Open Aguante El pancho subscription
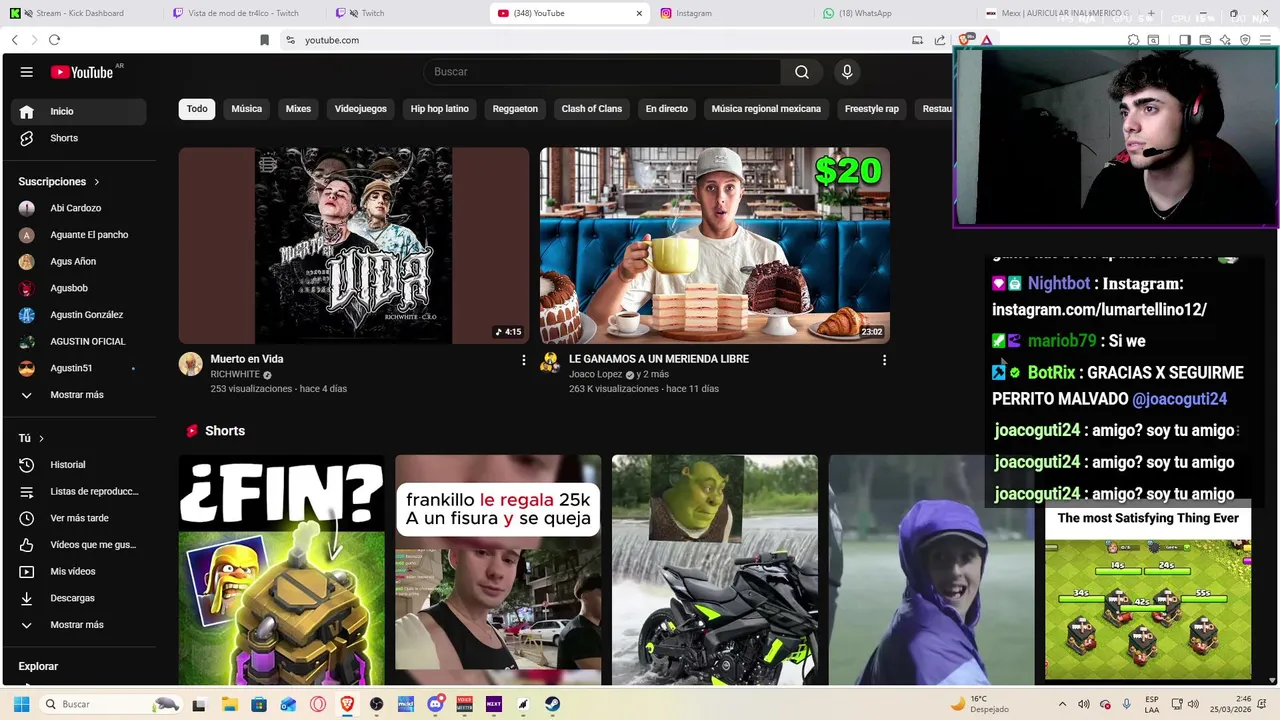The height and width of the screenshot is (720, 1280). pos(78,235)
